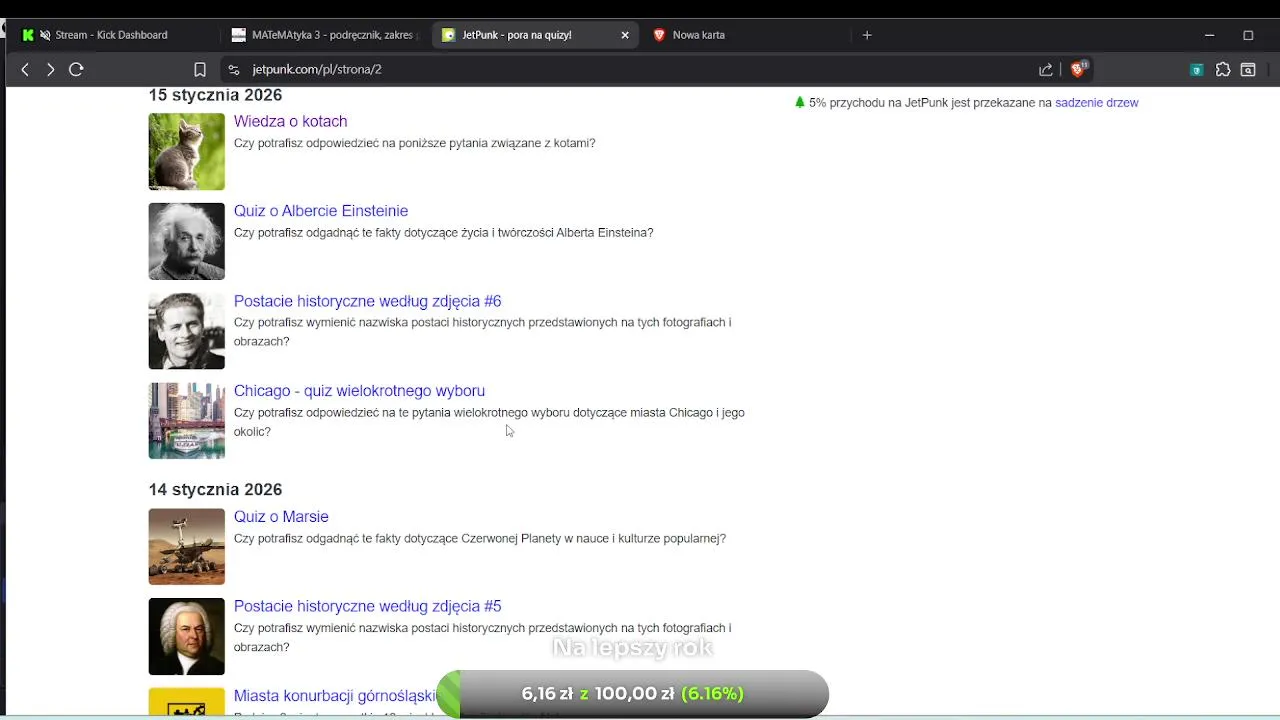Select the JetPunk - pora na quizy! tab

[x=536, y=35]
